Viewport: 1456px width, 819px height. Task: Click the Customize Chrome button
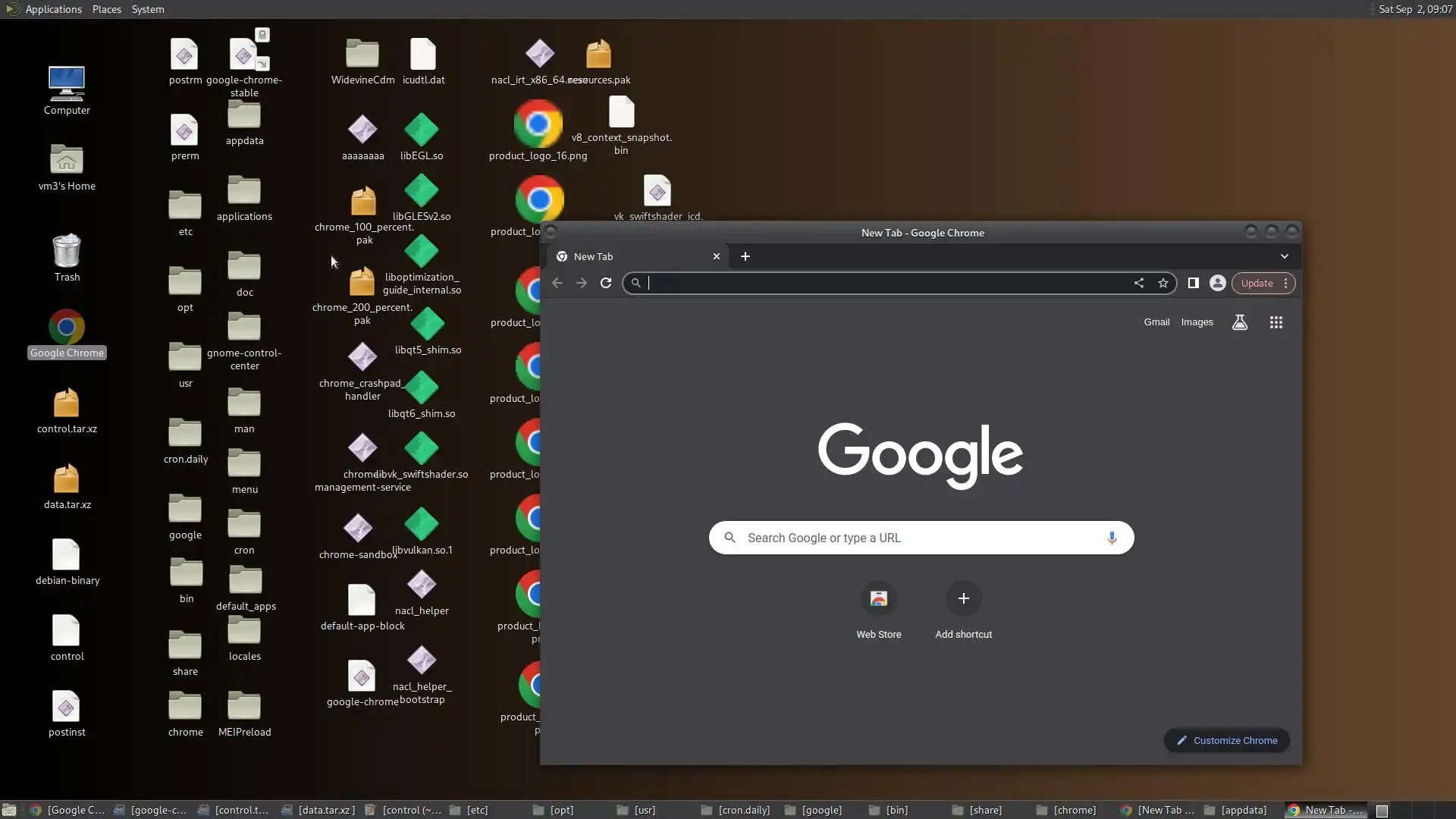(x=1226, y=740)
